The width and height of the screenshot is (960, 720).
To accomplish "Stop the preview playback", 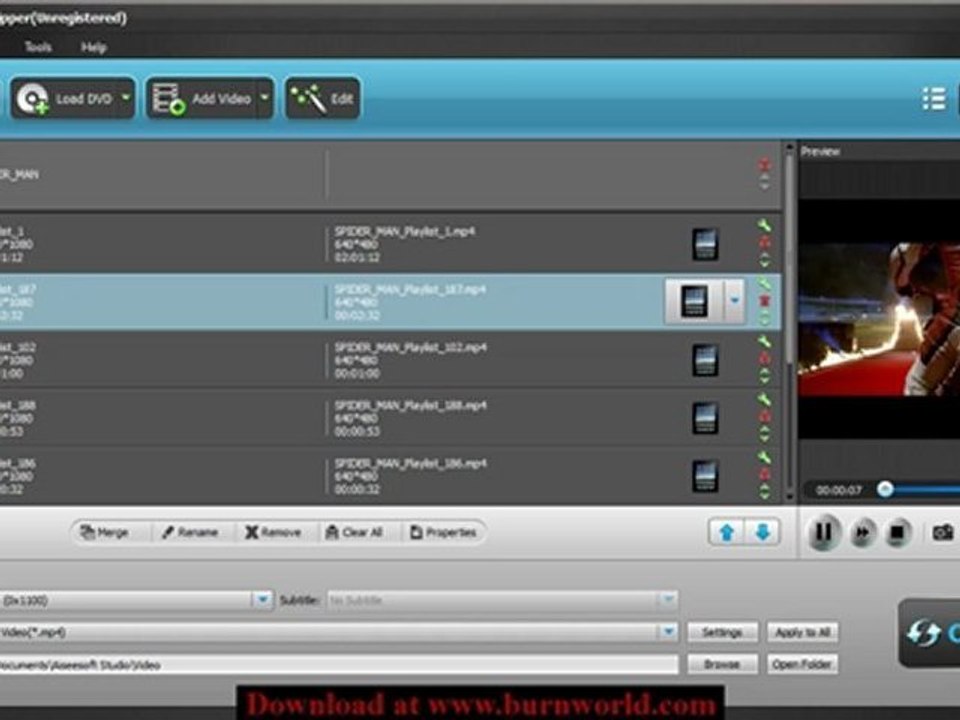I will click(x=897, y=533).
